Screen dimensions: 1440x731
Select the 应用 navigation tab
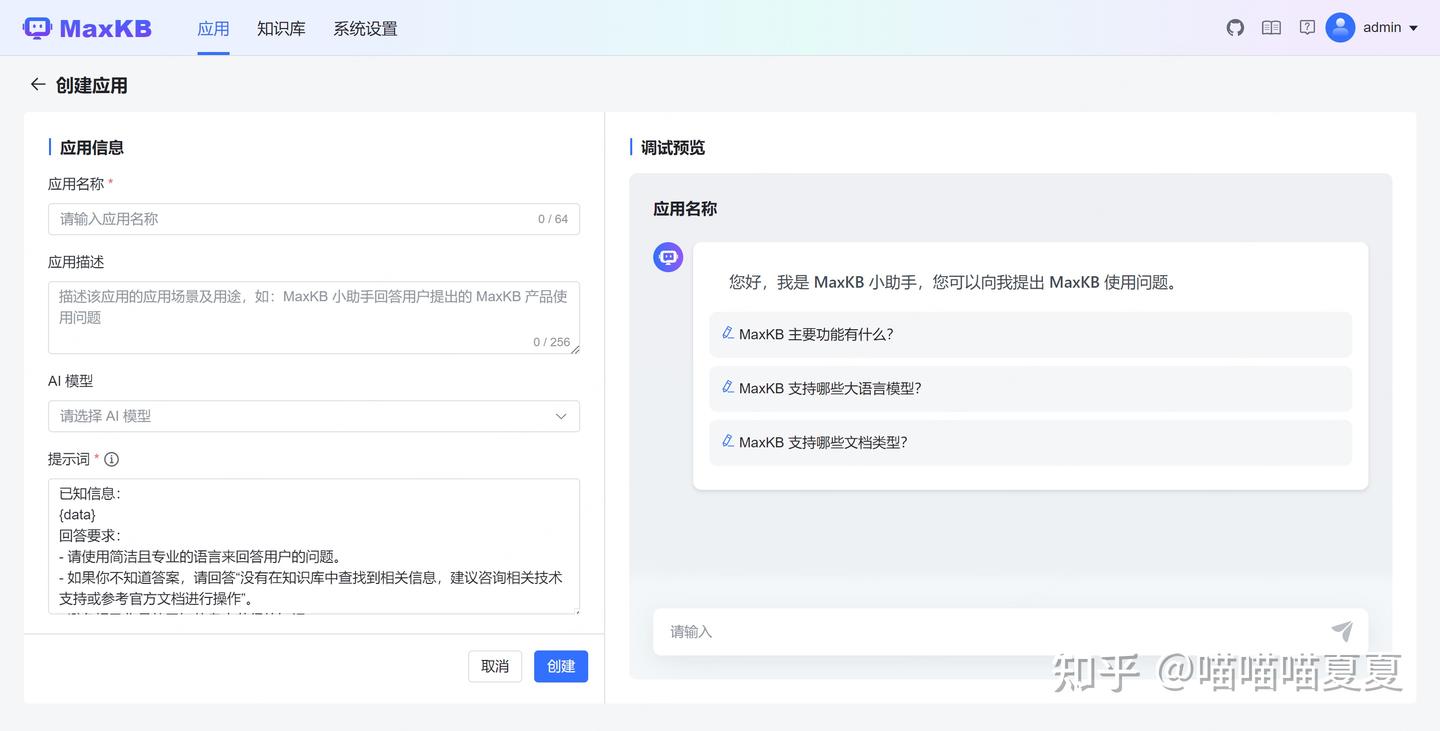coord(213,28)
